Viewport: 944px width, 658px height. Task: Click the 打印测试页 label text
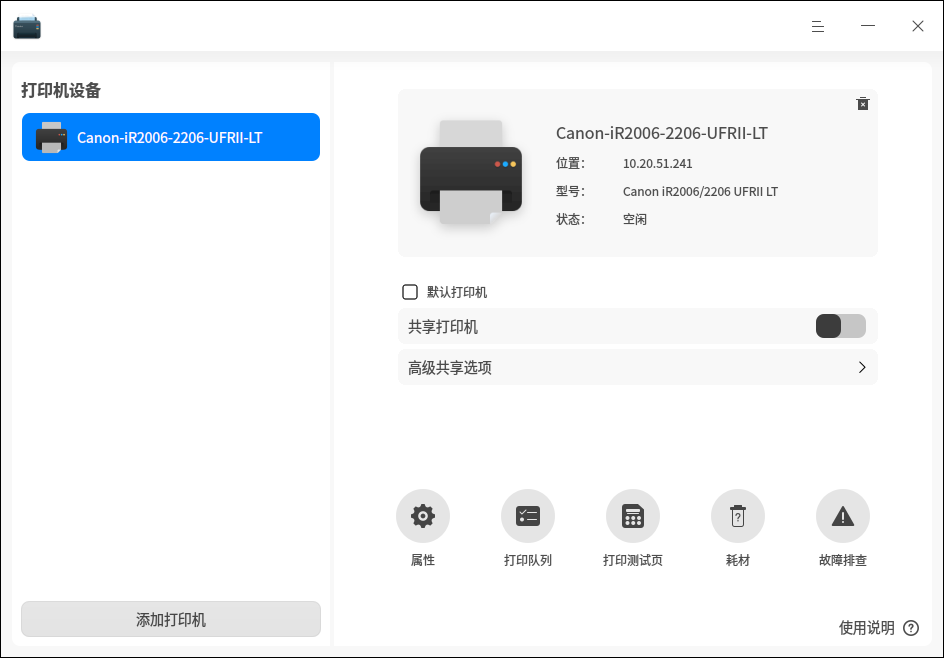pos(633,560)
